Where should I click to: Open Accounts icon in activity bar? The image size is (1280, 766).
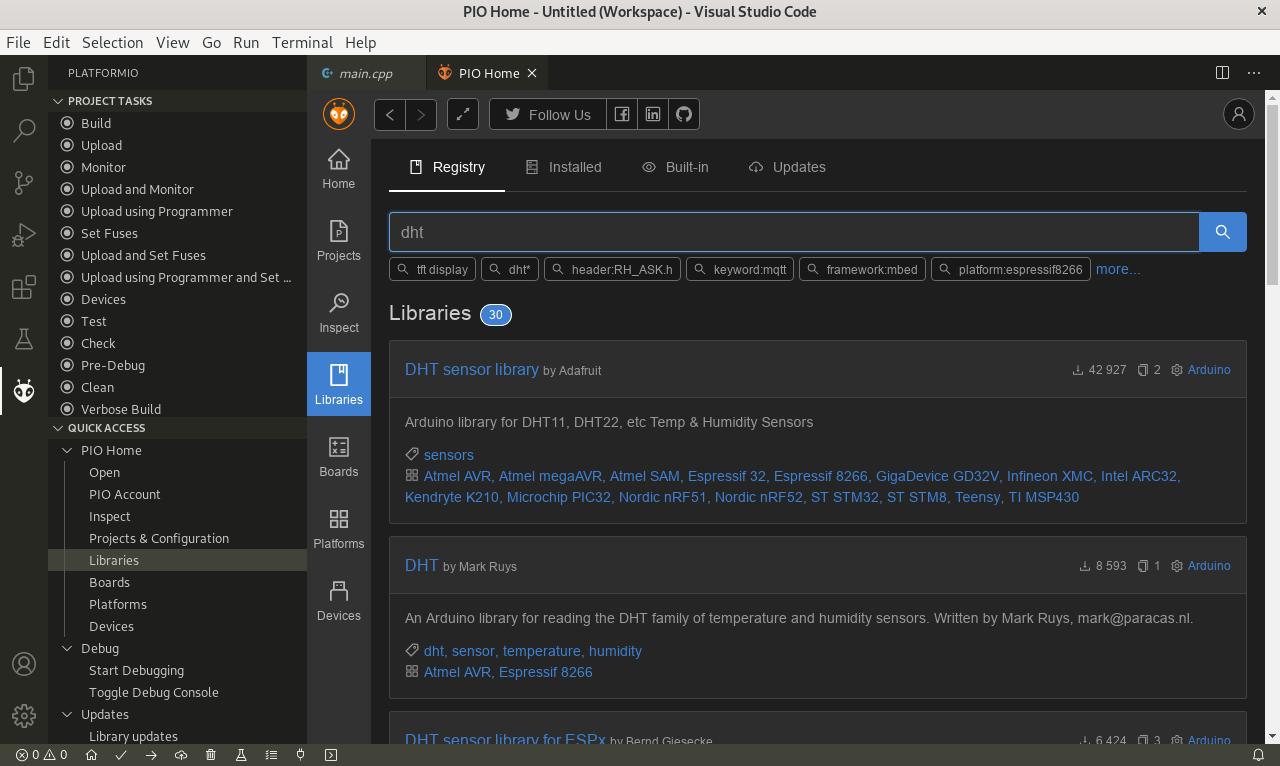tap(24, 664)
